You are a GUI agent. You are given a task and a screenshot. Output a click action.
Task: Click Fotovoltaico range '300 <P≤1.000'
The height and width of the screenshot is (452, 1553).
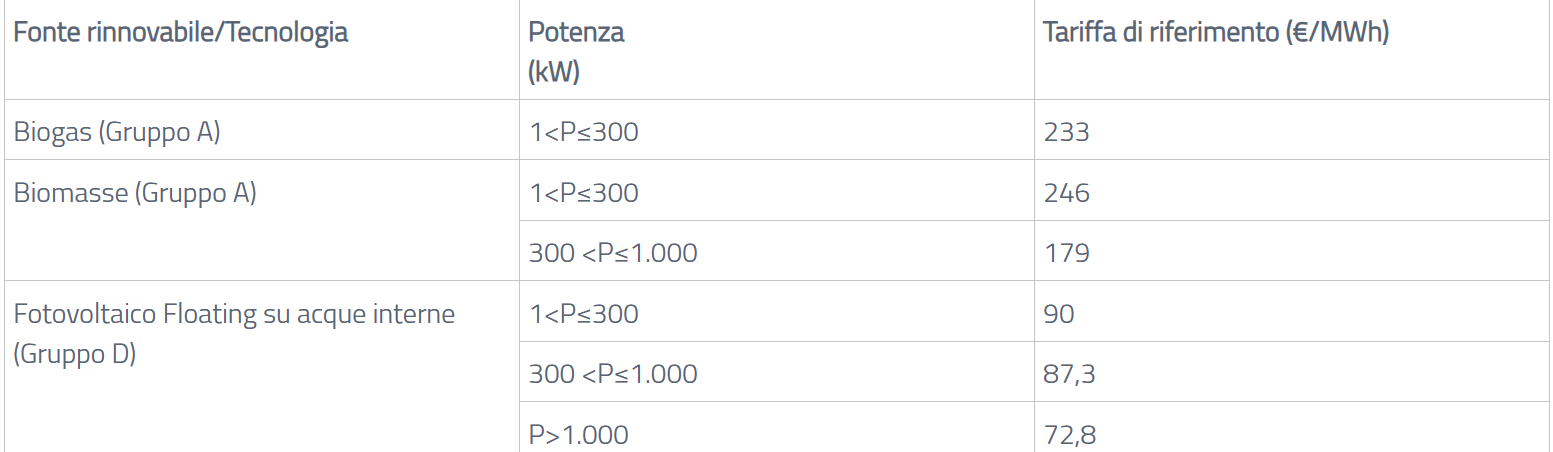coord(613,374)
